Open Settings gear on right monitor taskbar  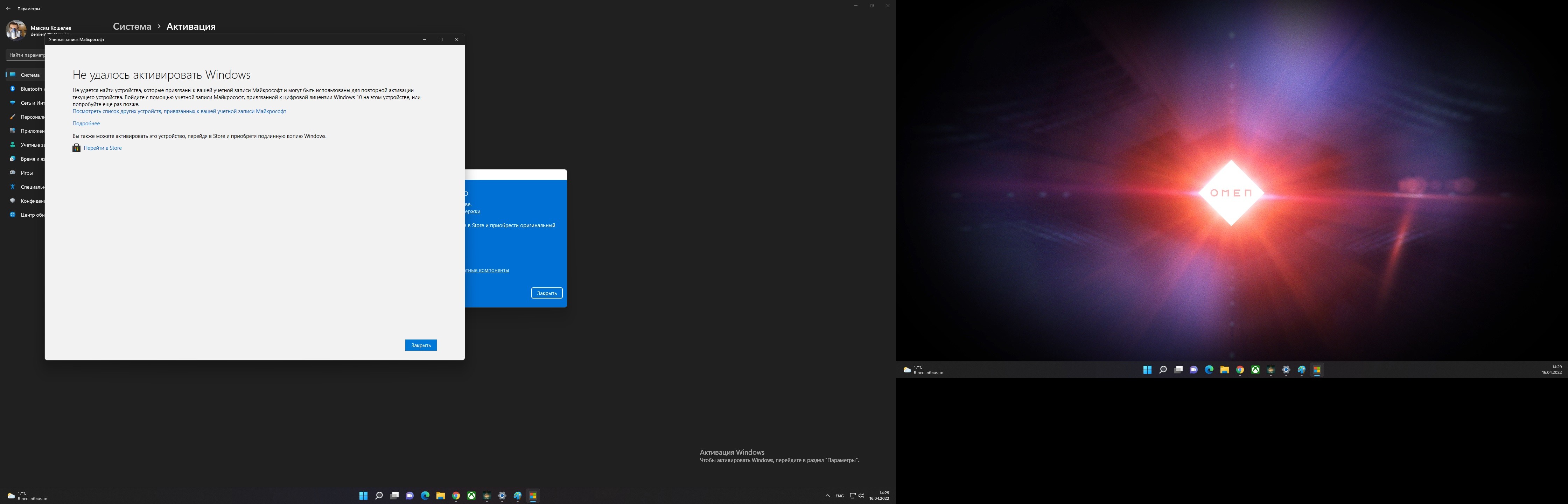click(x=1286, y=370)
